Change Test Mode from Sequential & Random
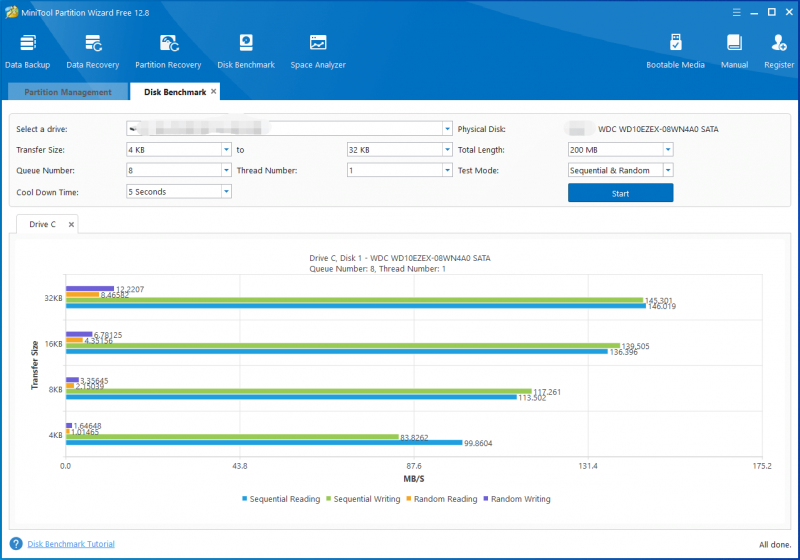 click(x=668, y=170)
